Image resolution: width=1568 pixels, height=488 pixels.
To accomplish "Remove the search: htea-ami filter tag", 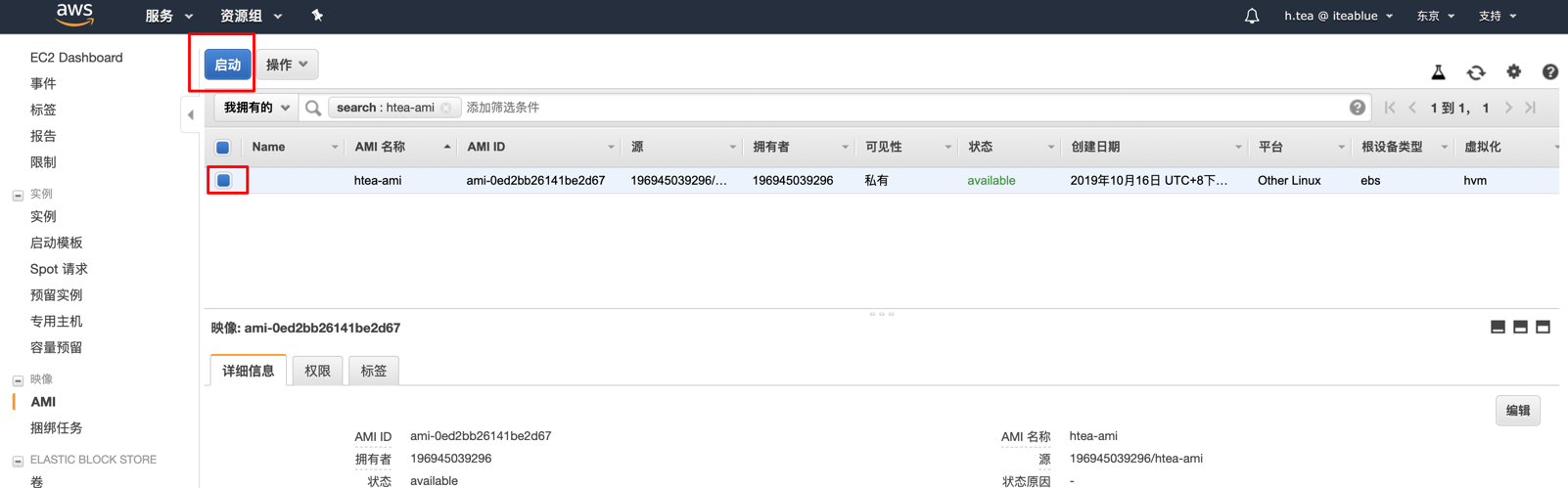I will tap(446, 109).
